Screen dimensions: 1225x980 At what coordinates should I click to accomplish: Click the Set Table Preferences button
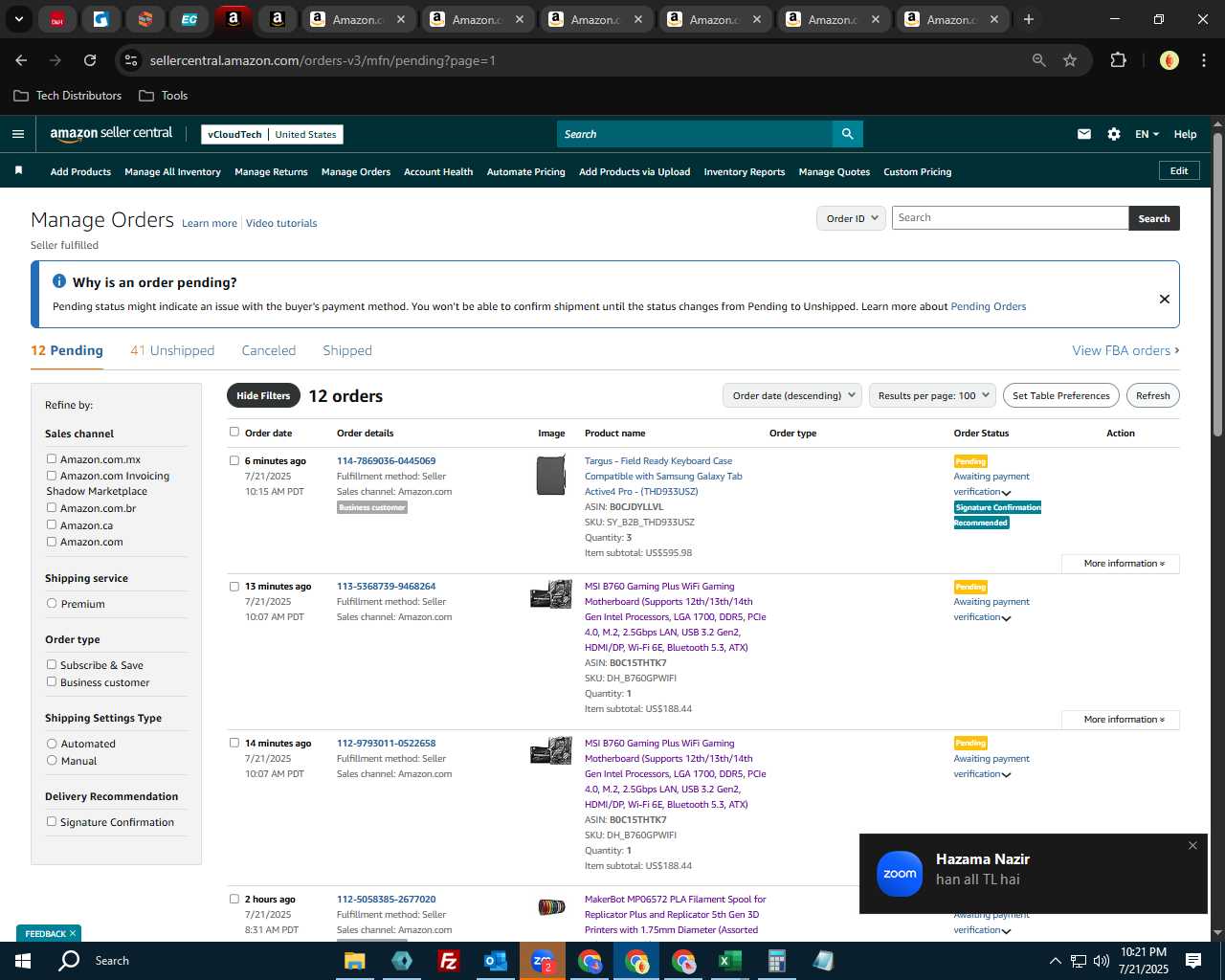[x=1061, y=395]
